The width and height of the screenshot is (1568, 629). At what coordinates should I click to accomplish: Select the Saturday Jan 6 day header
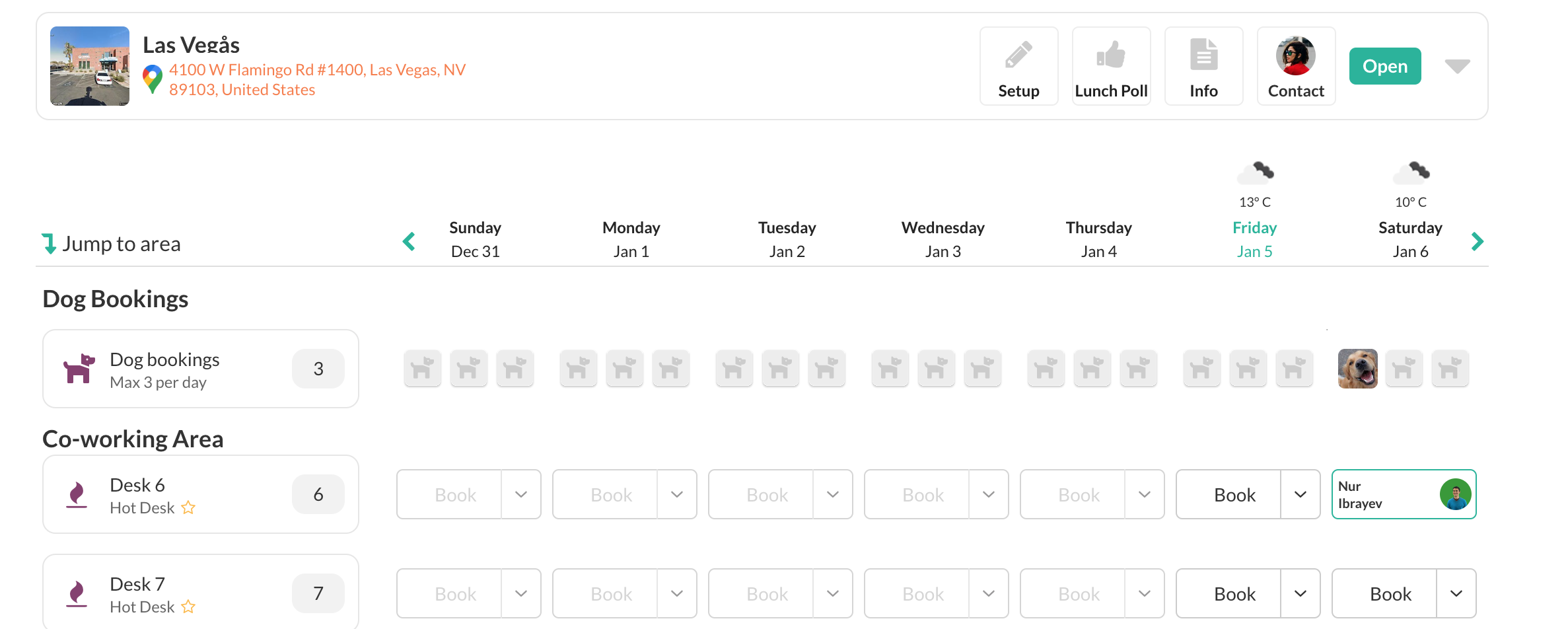point(1410,239)
